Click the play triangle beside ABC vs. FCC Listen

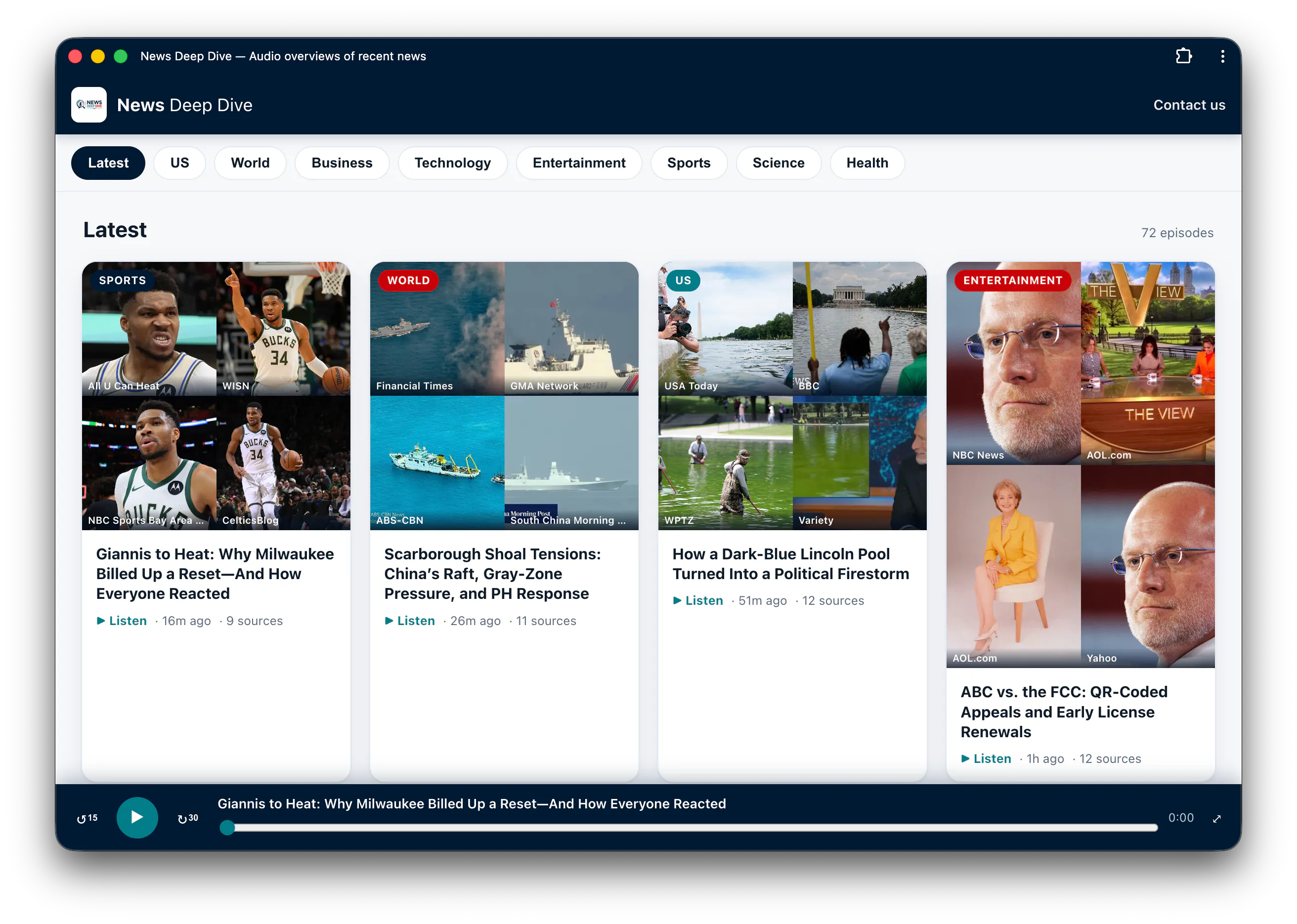point(965,758)
